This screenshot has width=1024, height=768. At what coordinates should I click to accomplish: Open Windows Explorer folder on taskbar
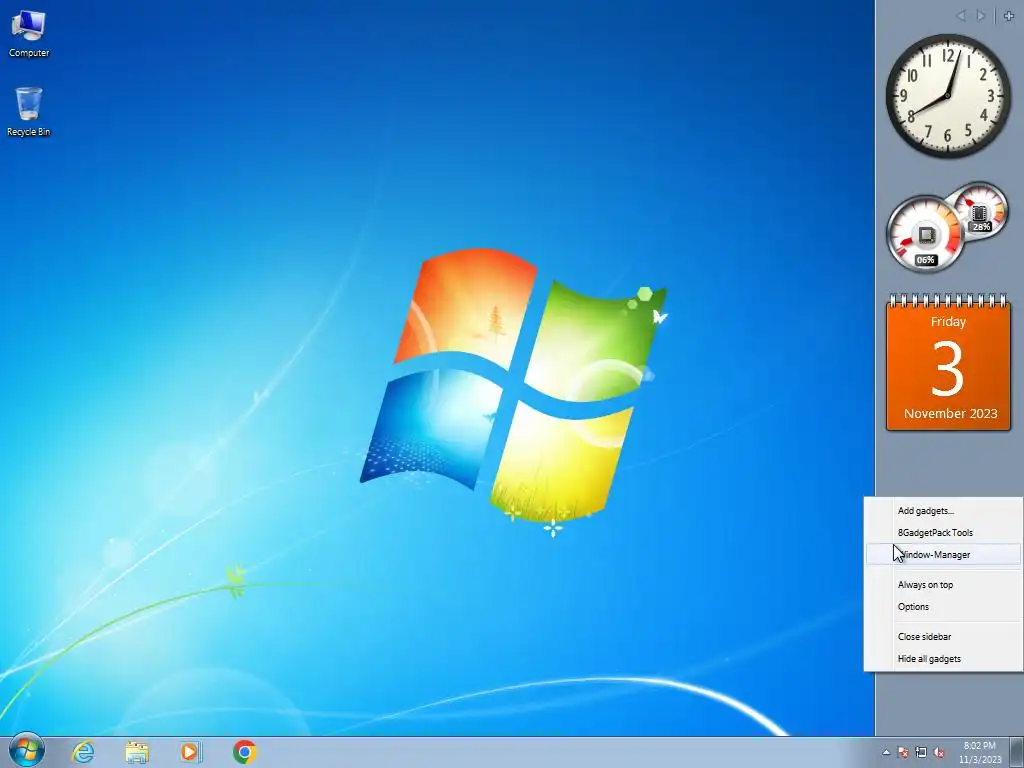pos(136,752)
